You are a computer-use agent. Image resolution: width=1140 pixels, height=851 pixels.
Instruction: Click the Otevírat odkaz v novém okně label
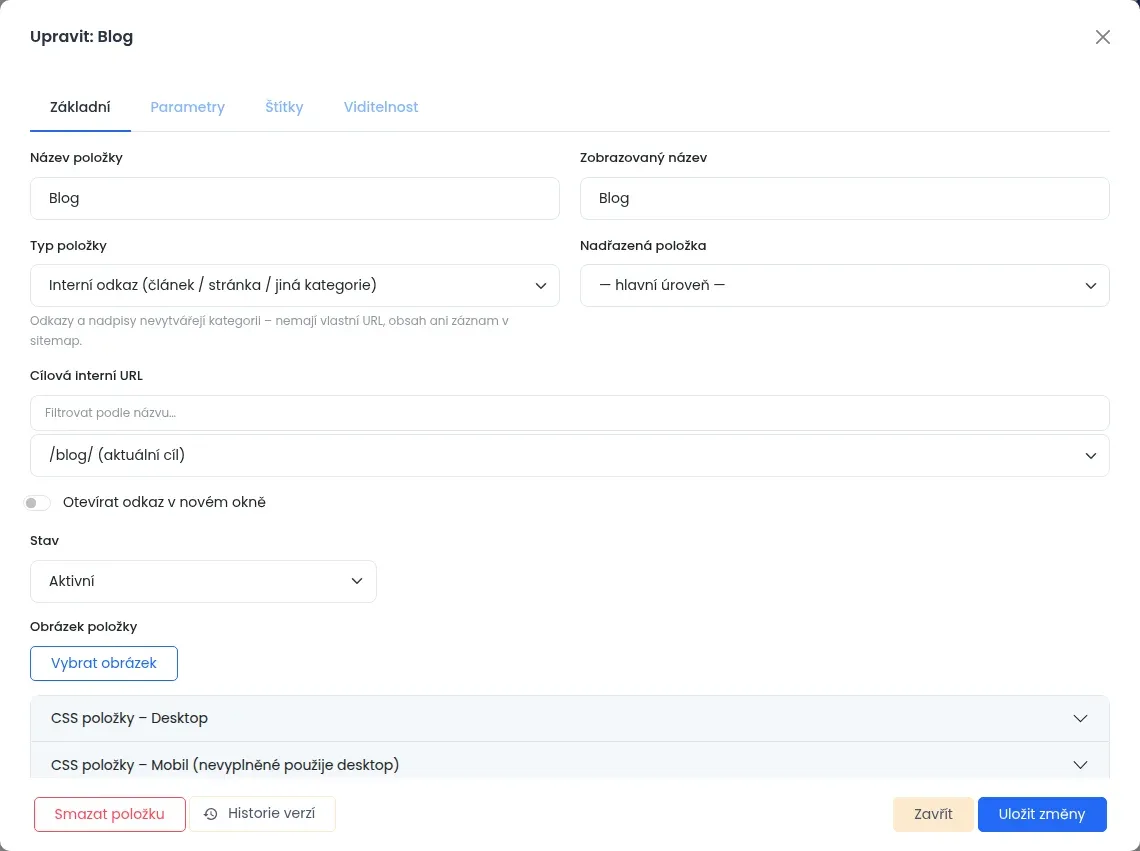[164, 503]
